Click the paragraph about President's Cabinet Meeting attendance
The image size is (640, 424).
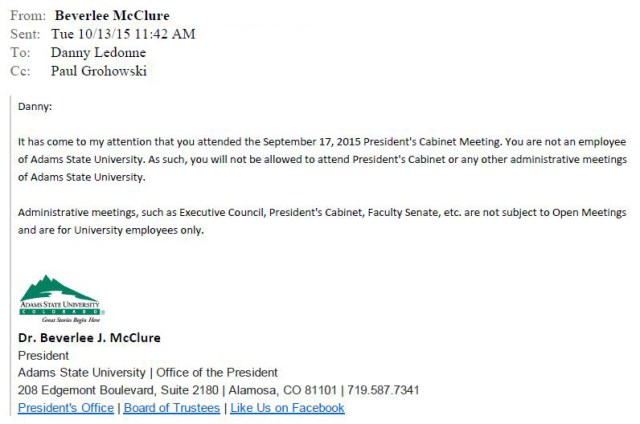tap(322, 160)
